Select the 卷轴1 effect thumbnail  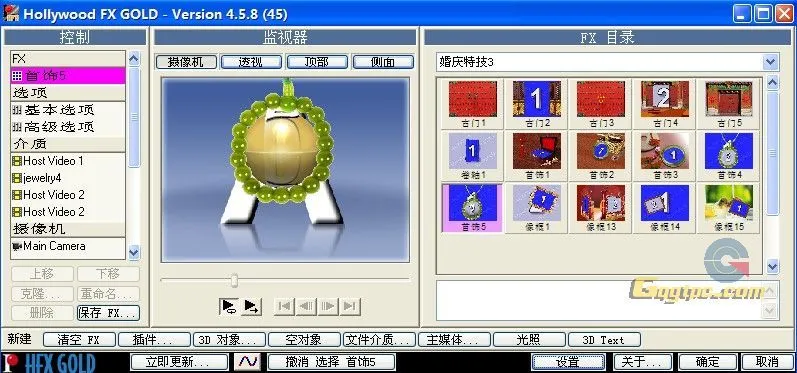tap(473, 156)
